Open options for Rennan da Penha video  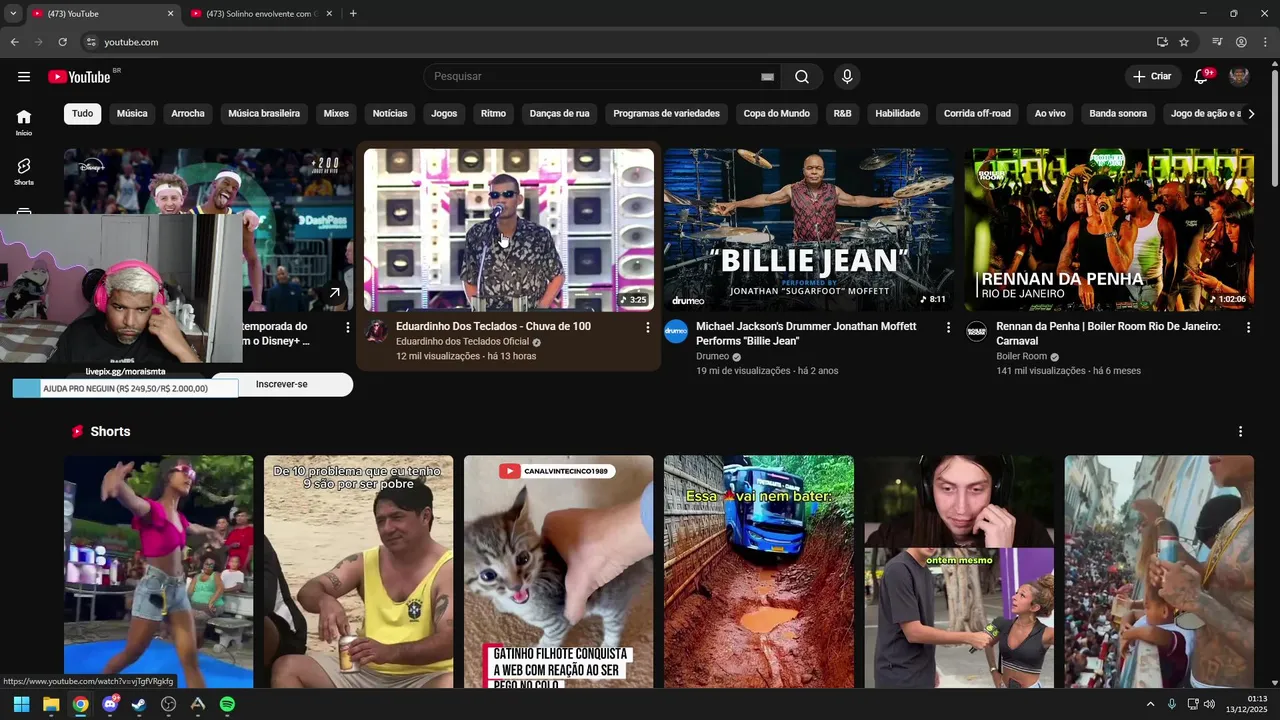[x=1248, y=328]
